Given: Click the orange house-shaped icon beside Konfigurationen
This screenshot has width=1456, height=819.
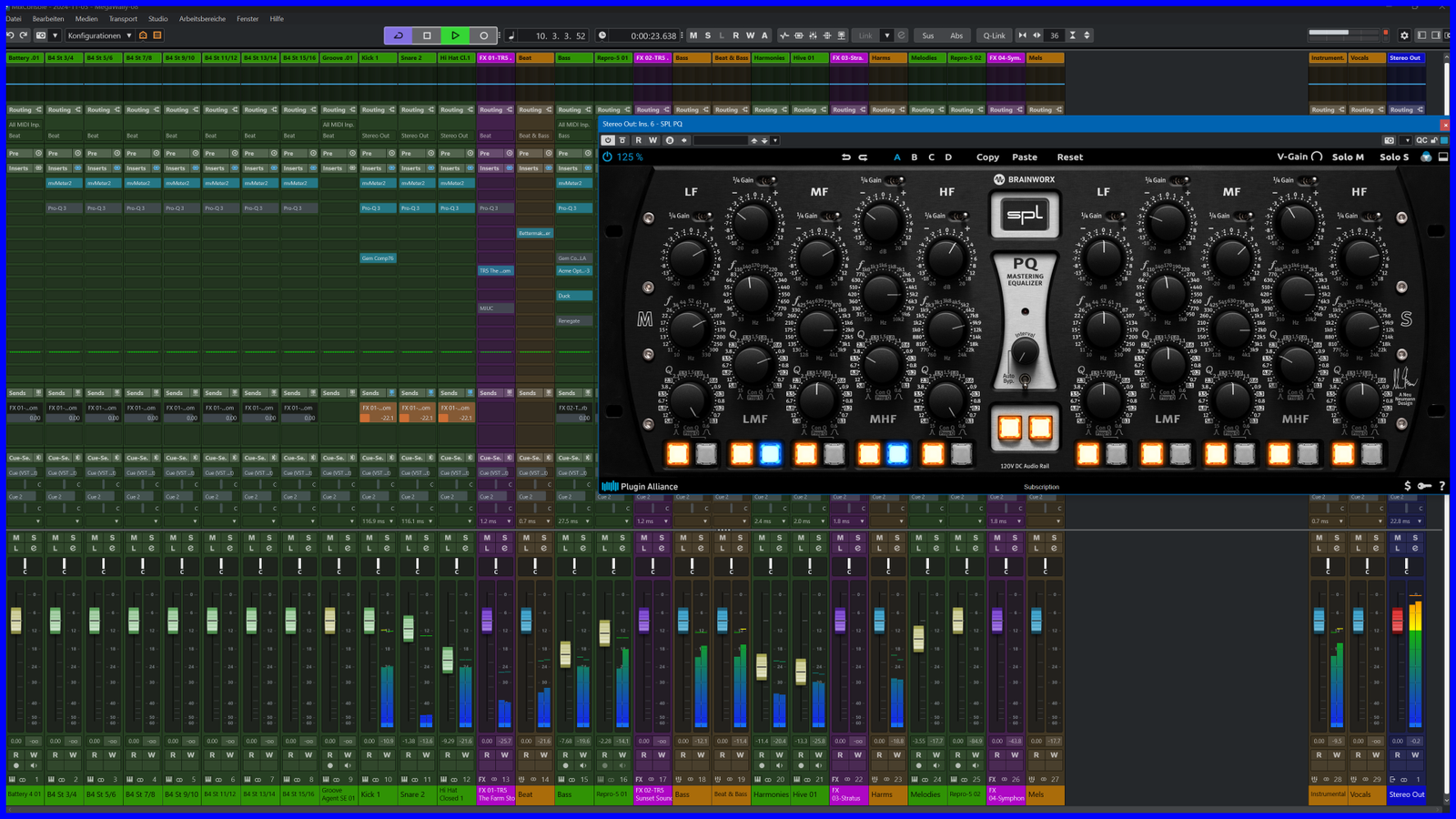Looking at the screenshot, I should pos(143,35).
